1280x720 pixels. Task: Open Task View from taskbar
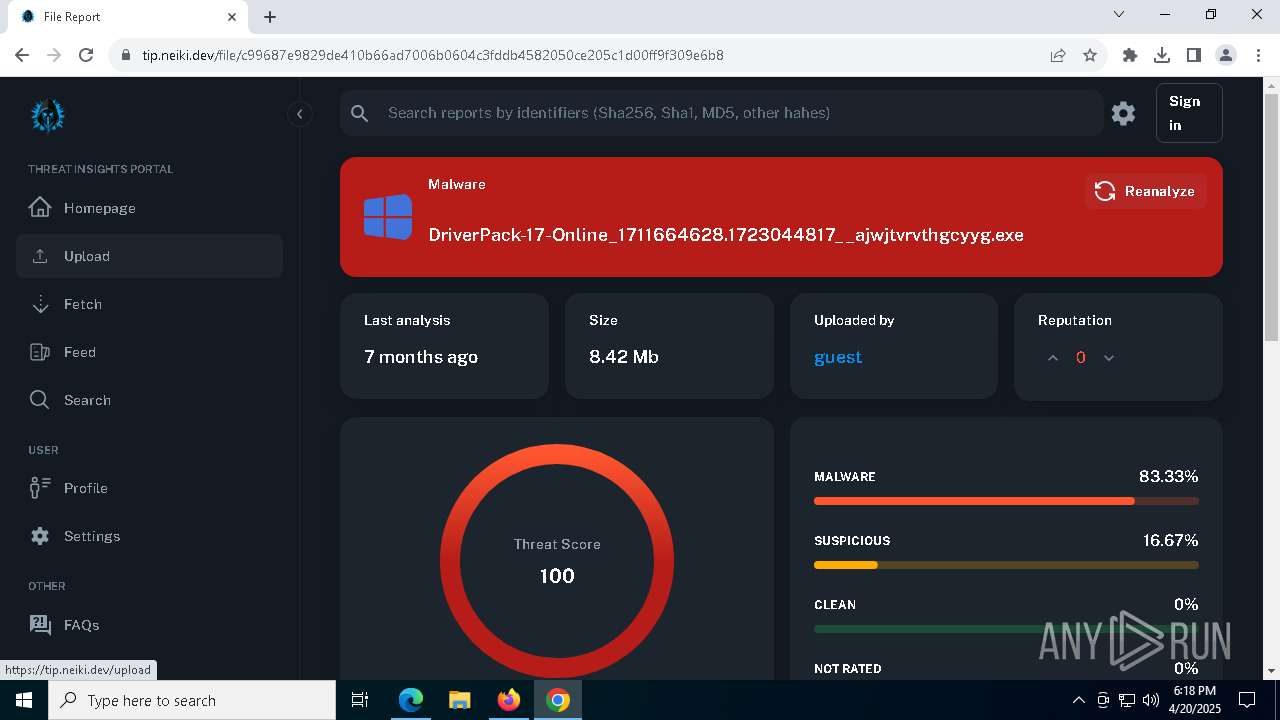tap(360, 700)
